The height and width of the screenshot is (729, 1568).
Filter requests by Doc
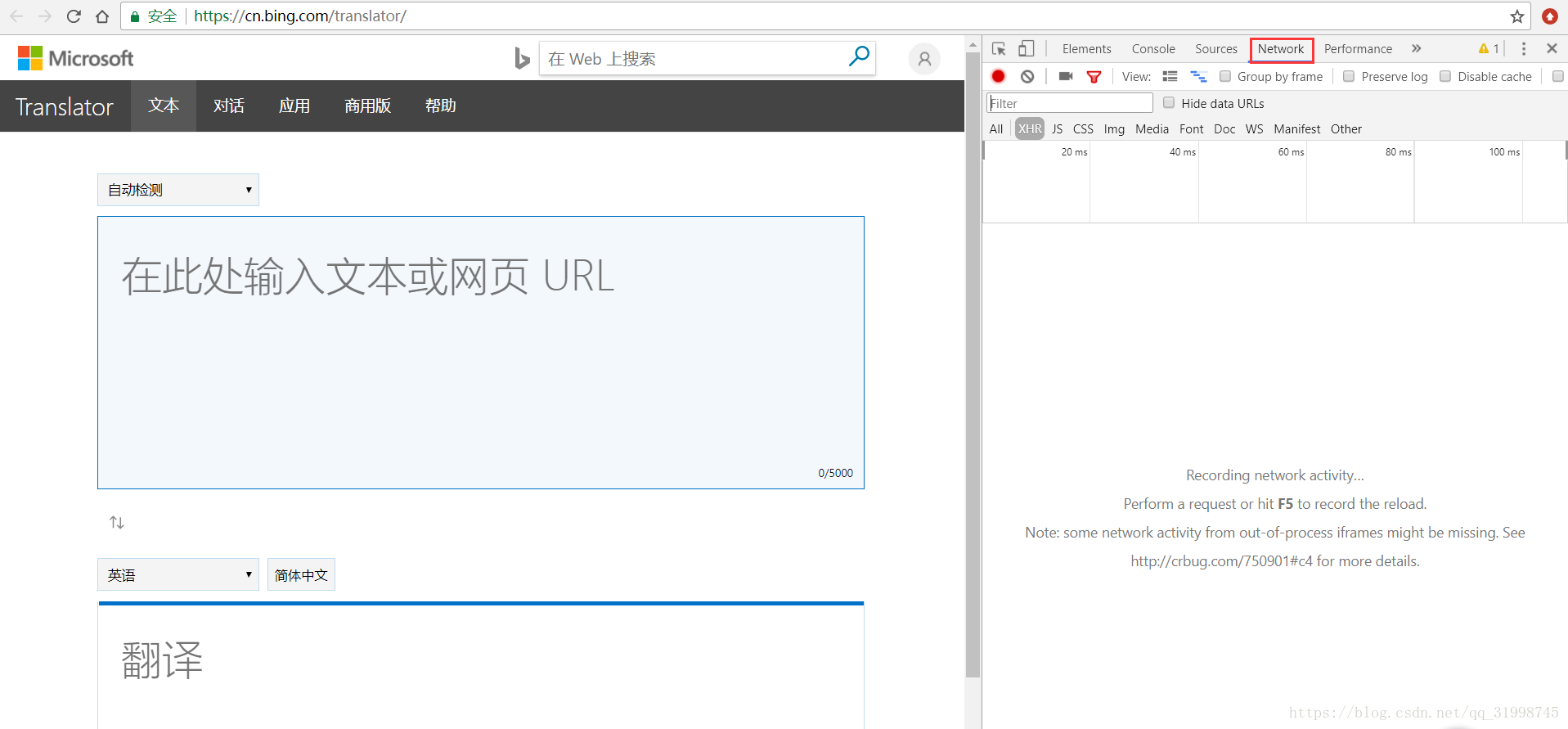(x=1224, y=129)
